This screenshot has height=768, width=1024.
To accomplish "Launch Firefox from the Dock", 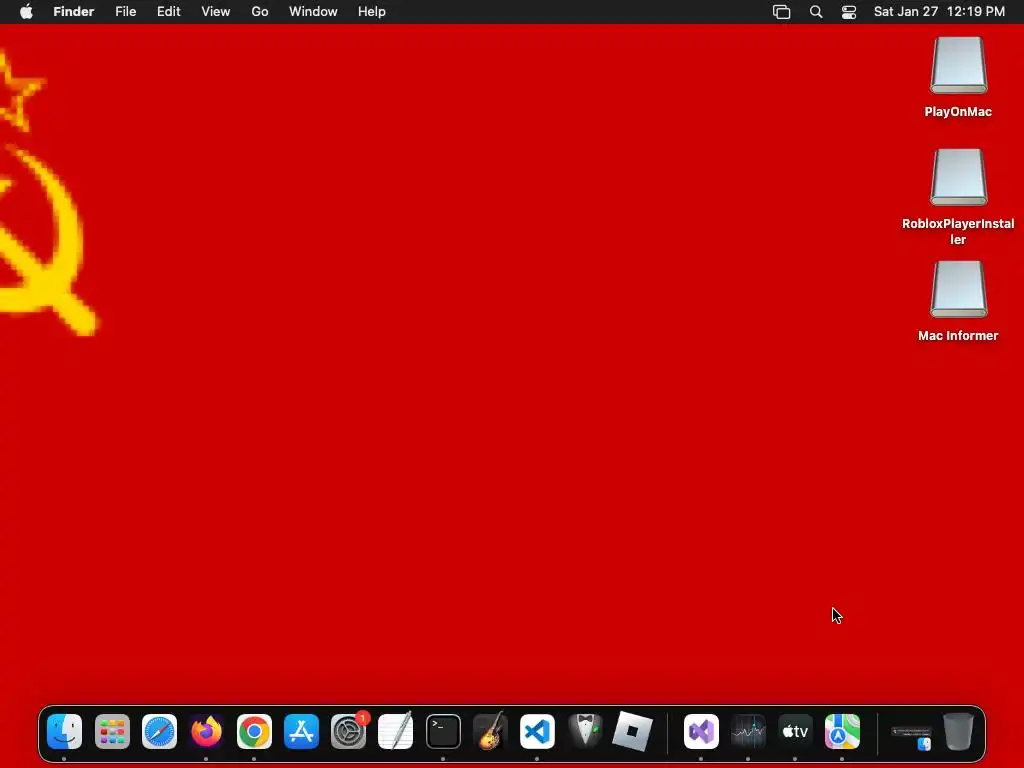I will 206,731.
